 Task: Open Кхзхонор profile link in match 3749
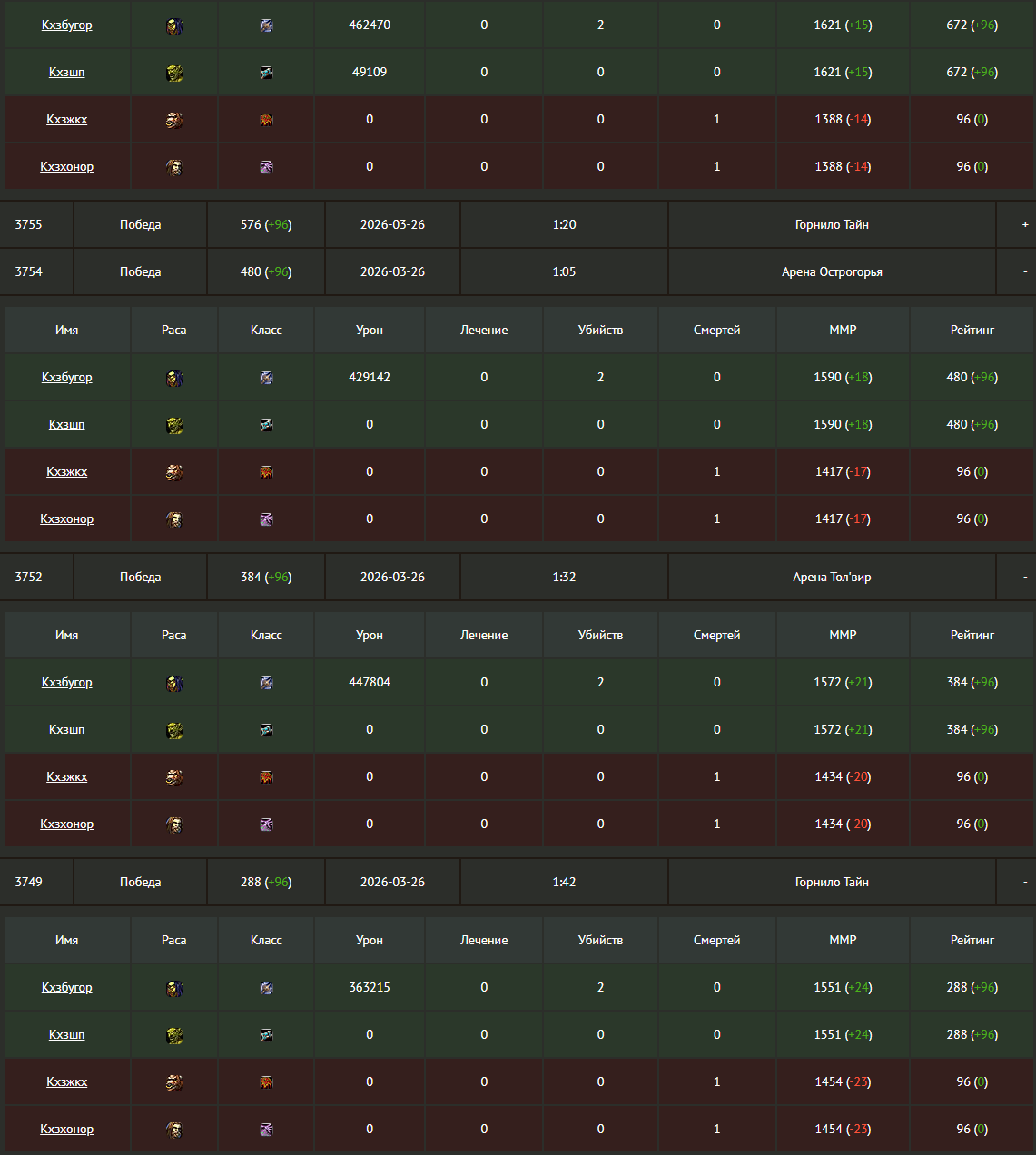tap(67, 1129)
